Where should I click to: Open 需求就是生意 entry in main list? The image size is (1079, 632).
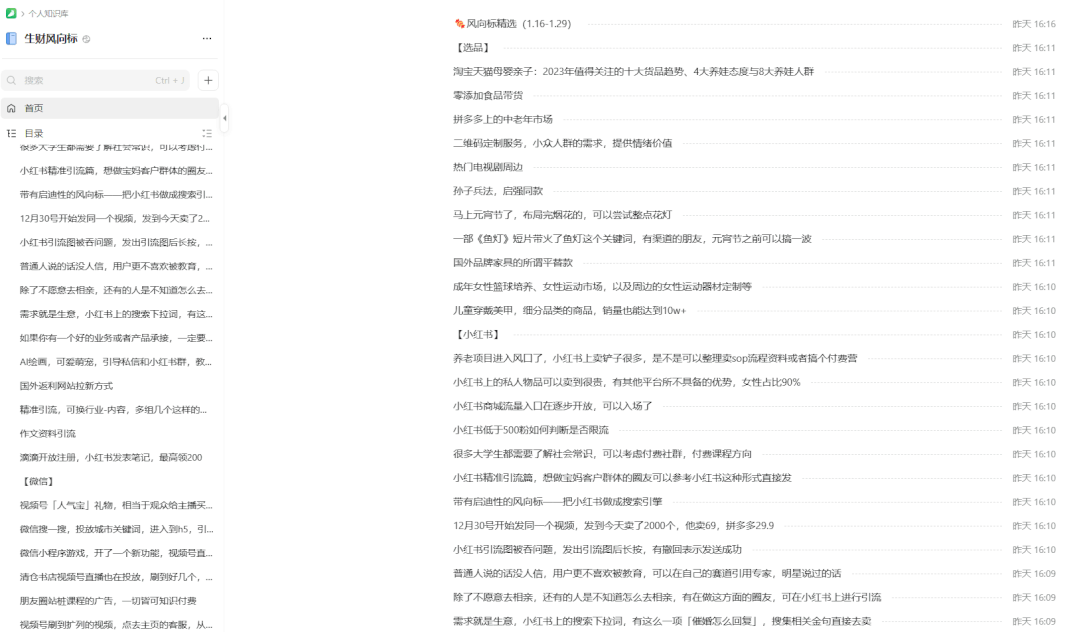click(x=663, y=622)
